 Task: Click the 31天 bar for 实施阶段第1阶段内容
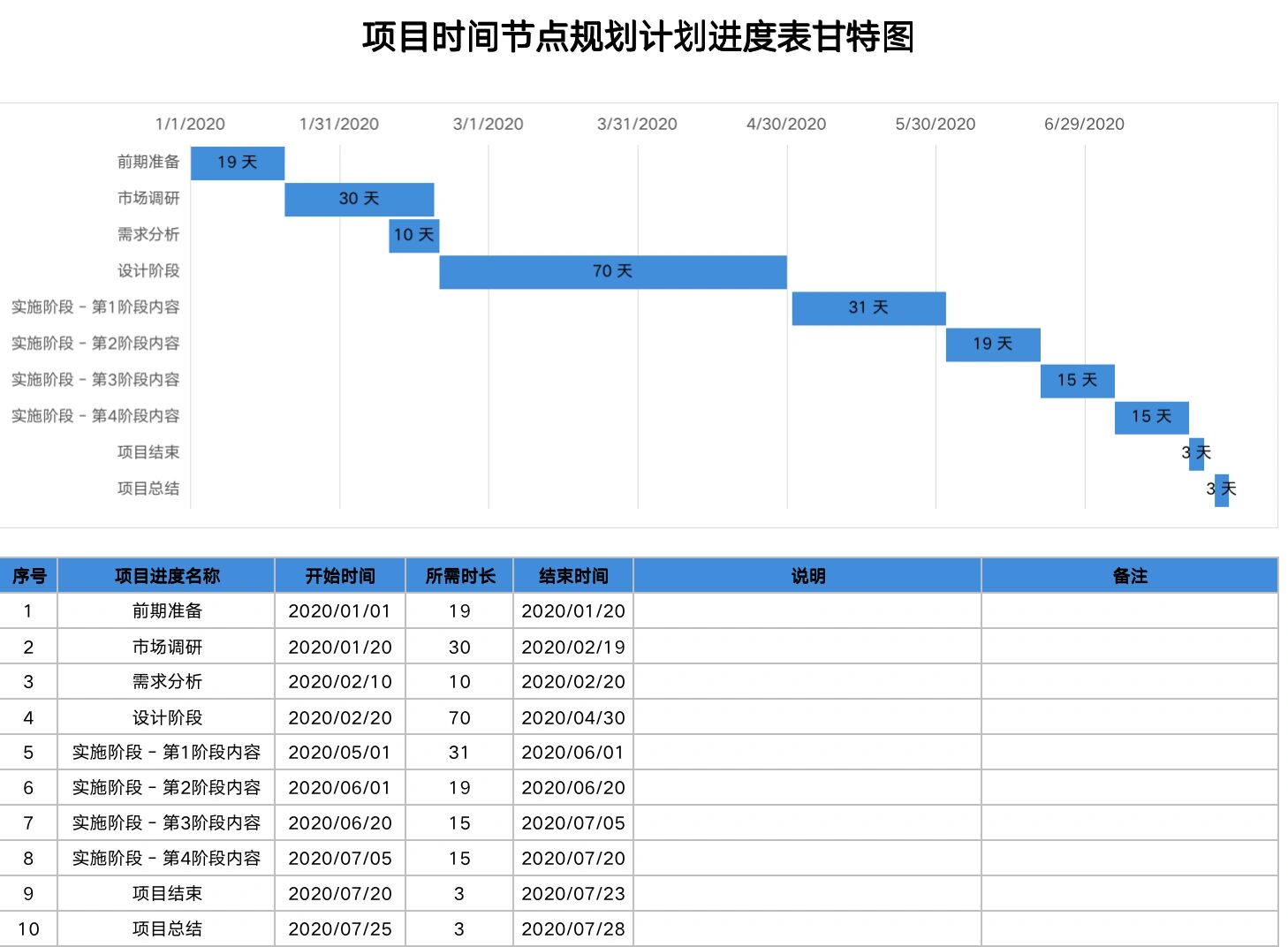pyautogui.click(x=868, y=307)
